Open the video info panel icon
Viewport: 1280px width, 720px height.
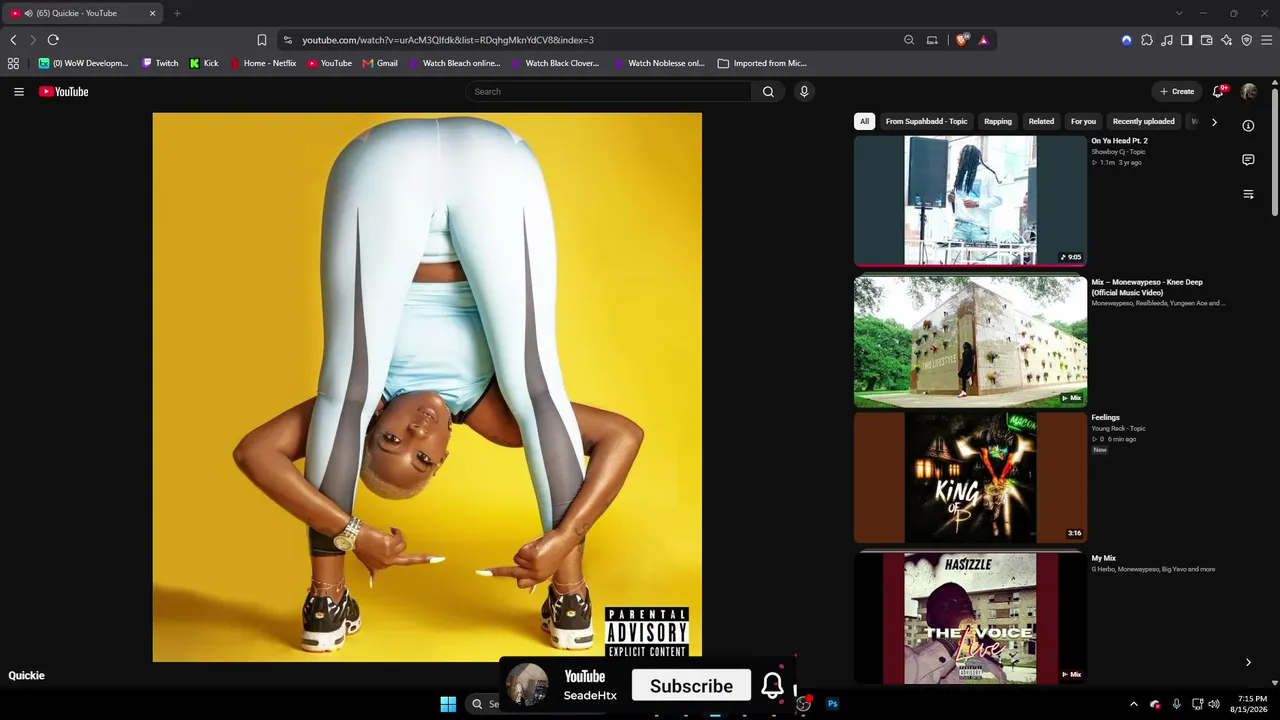[1248, 126]
